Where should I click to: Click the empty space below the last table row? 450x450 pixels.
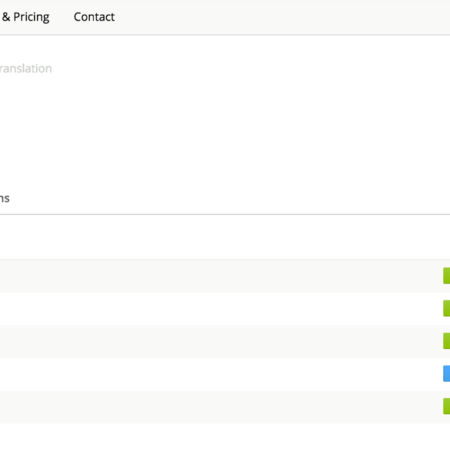pyautogui.click(x=225, y=437)
